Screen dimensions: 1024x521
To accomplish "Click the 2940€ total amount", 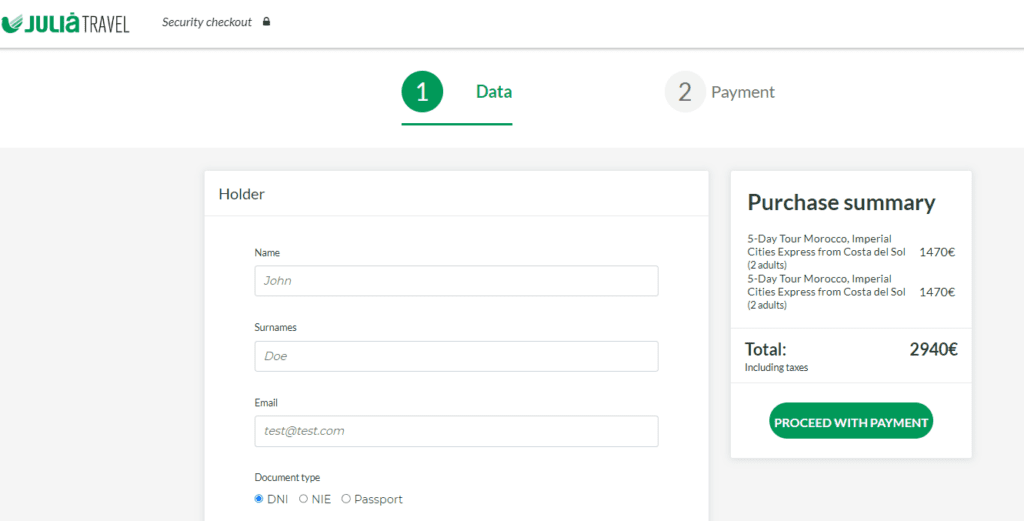I will pos(933,350).
